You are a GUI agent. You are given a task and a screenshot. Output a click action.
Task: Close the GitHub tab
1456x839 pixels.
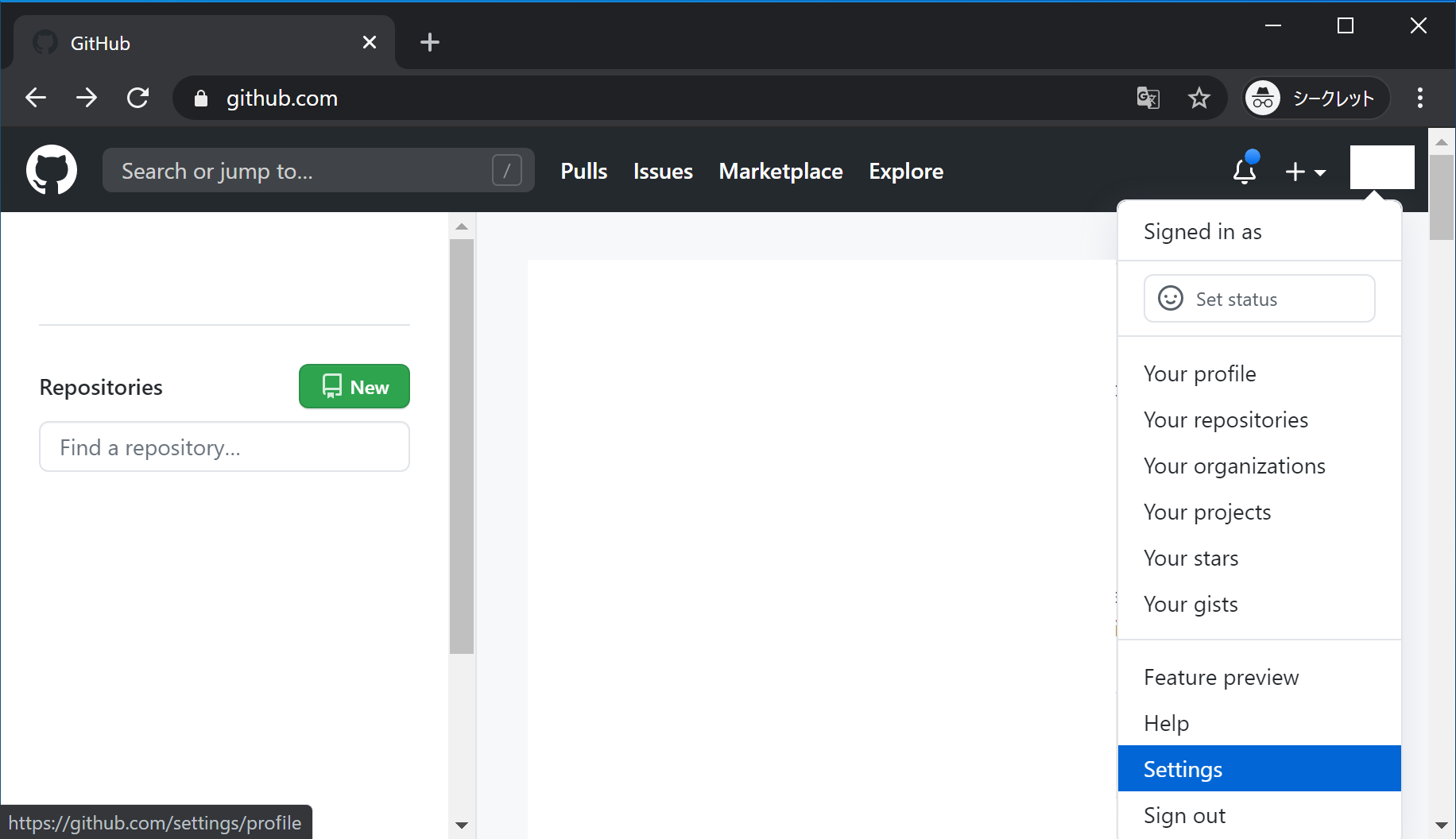tap(370, 43)
